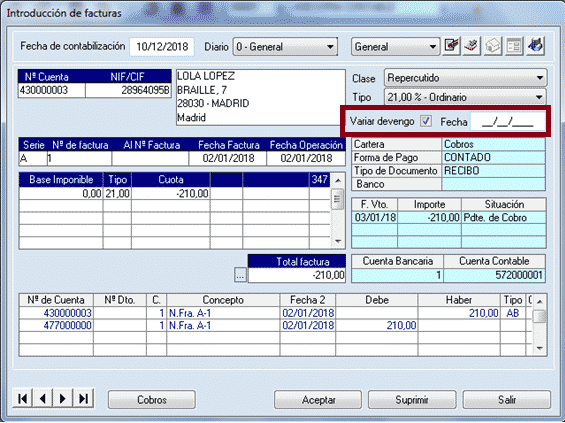Click the F. Vto. cell 03/01/18

coord(375,218)
